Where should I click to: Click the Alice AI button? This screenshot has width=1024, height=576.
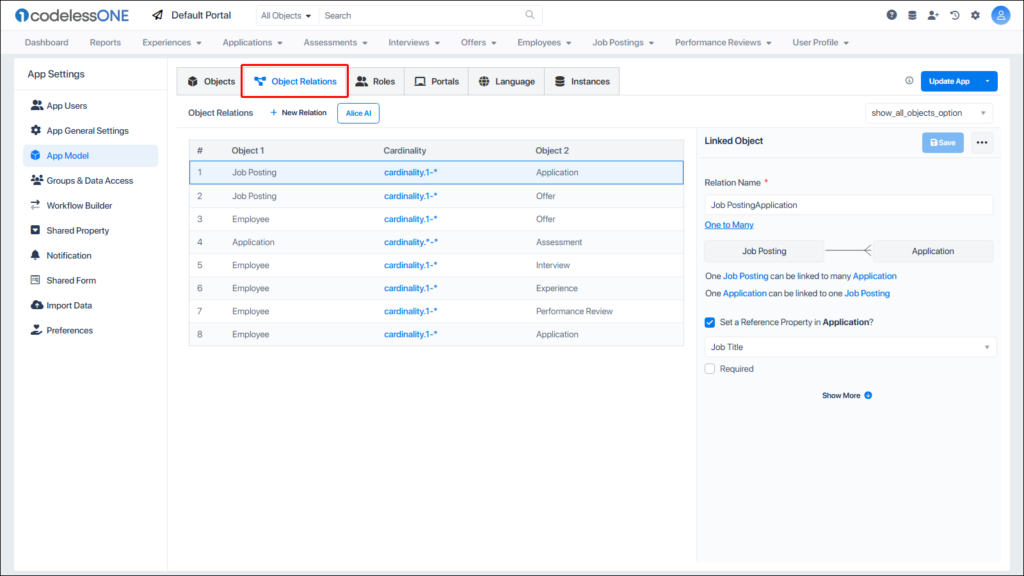(x=358, y=113)
